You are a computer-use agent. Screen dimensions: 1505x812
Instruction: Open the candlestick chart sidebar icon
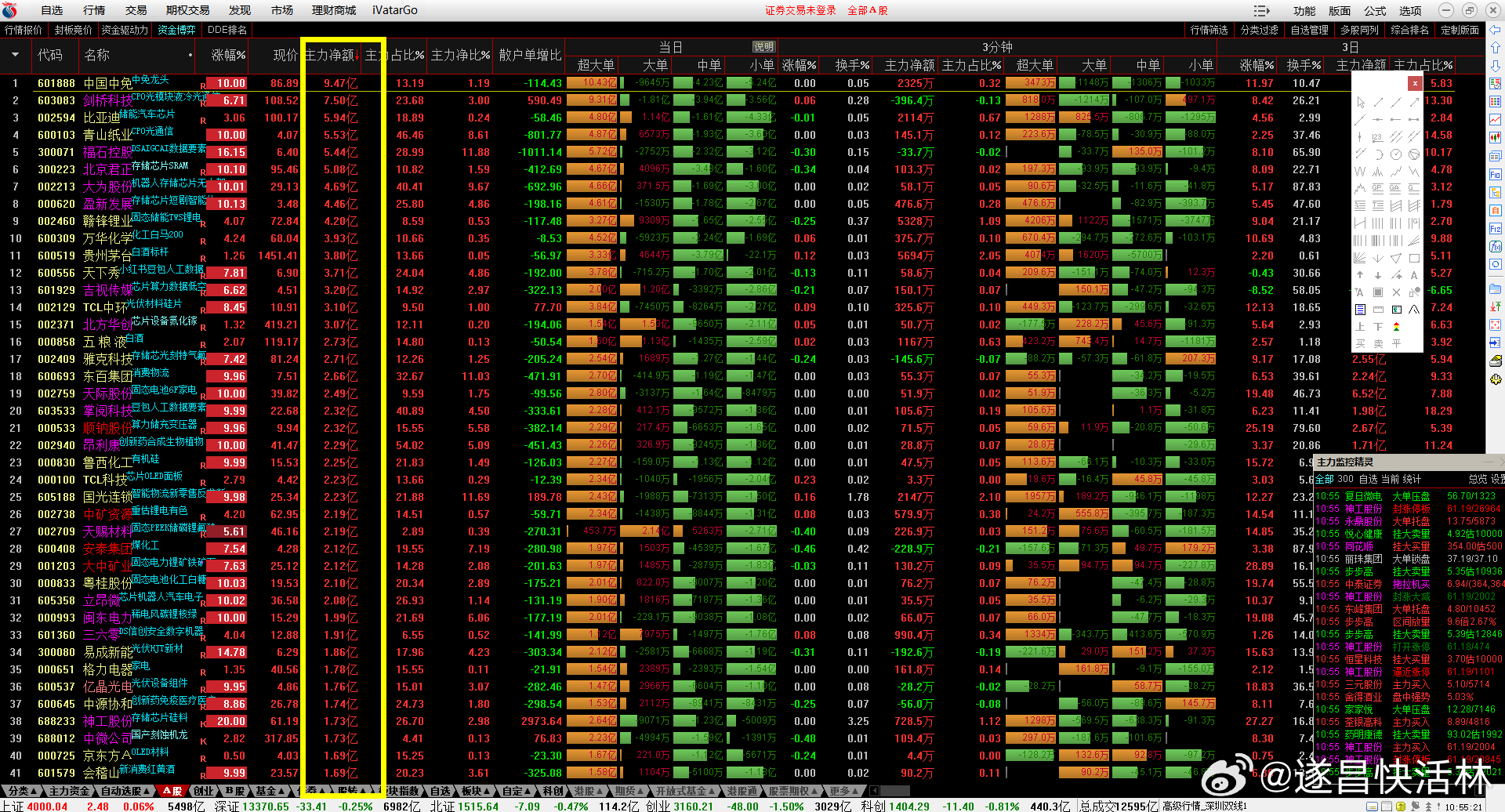click(1496, 138)
